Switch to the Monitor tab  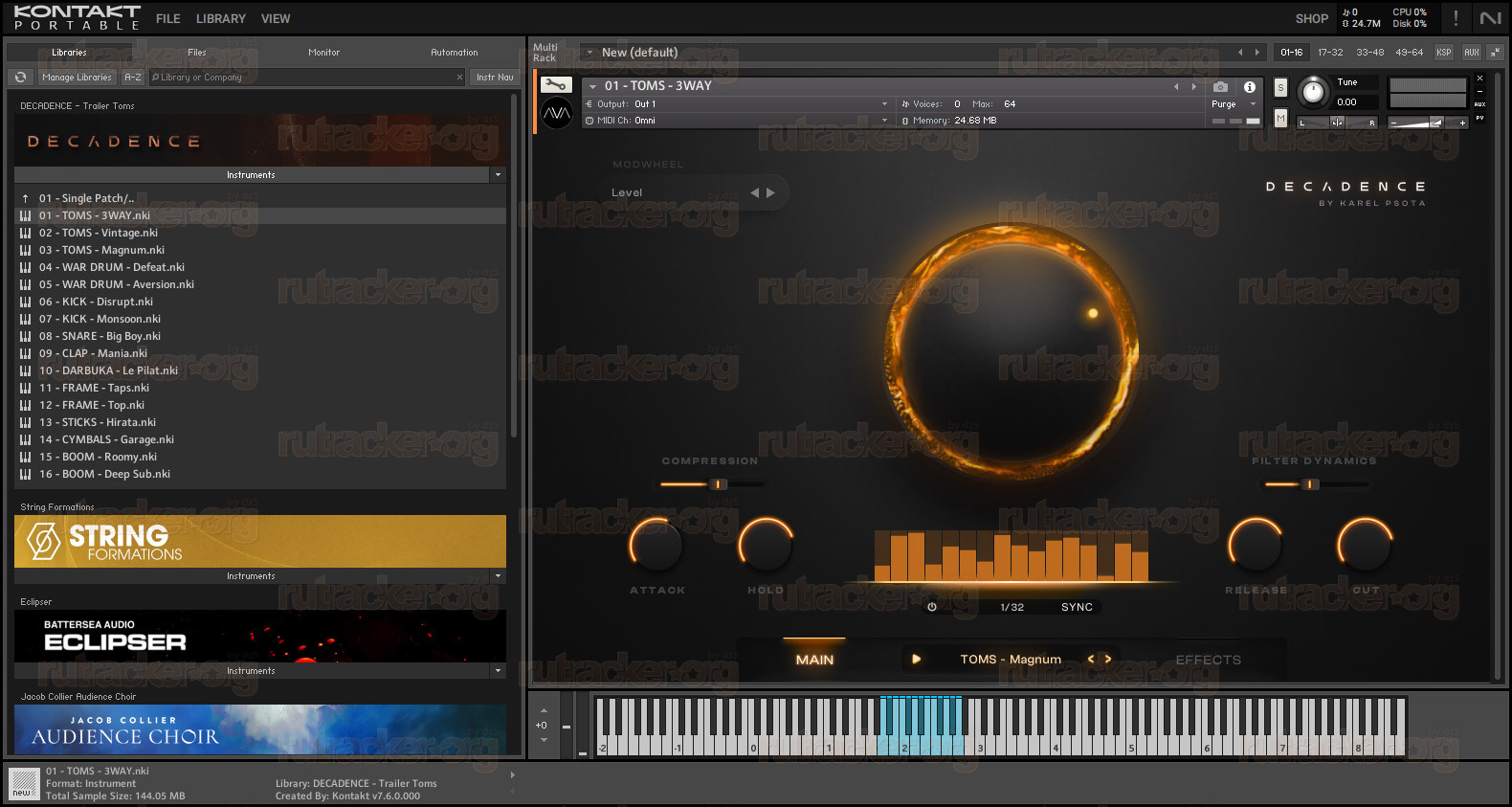(x=324, y=53)
